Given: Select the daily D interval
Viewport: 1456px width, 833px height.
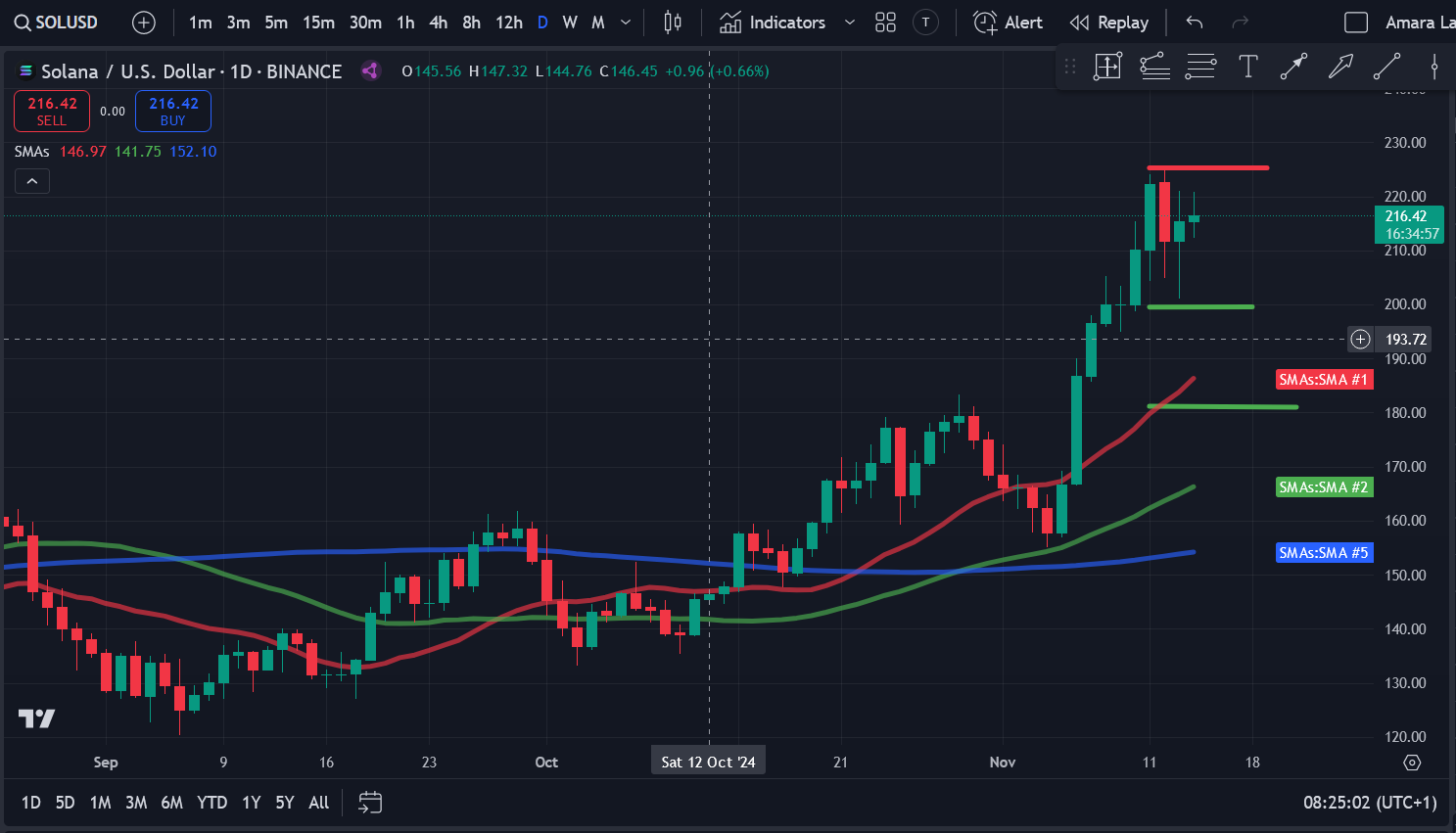Looking at the screenshot, I should click(542, 23).
